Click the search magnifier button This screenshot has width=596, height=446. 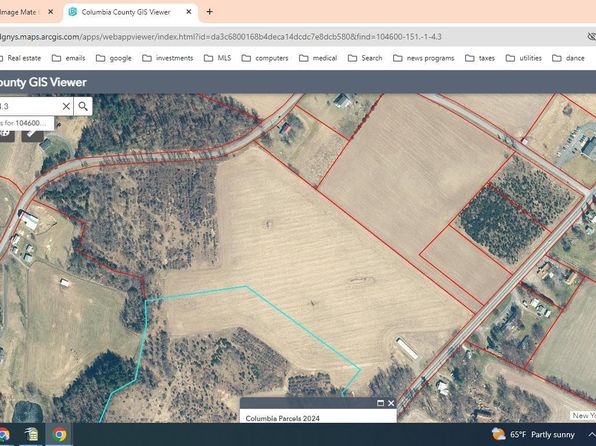83,106
